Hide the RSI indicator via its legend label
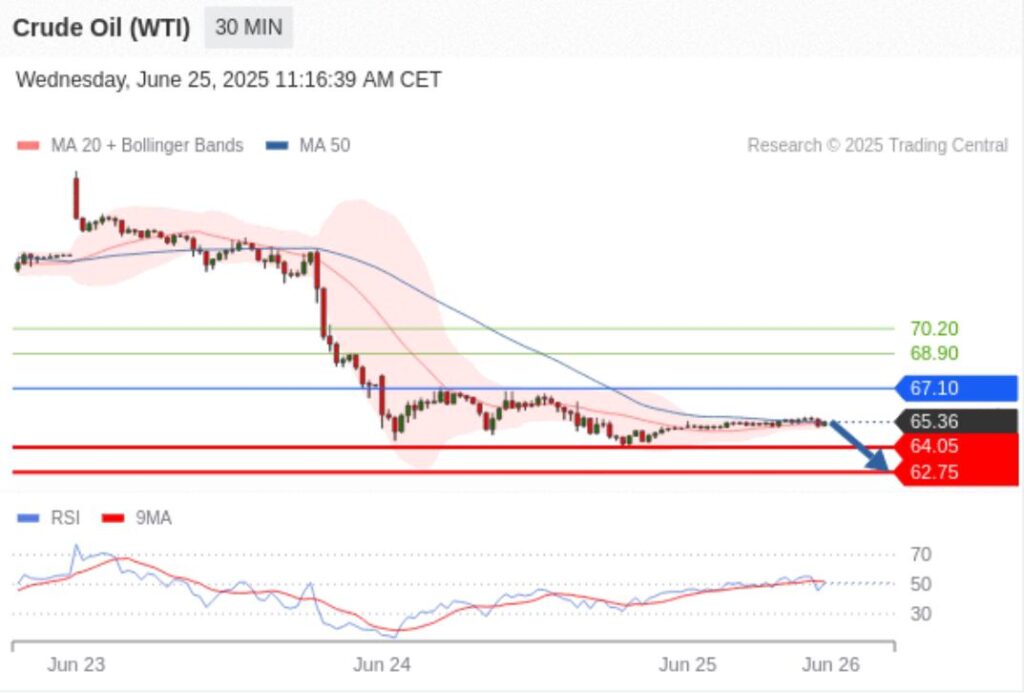The height and width of the screenshot is (693, 1024). pyautogui.click(x=63, y=518)
